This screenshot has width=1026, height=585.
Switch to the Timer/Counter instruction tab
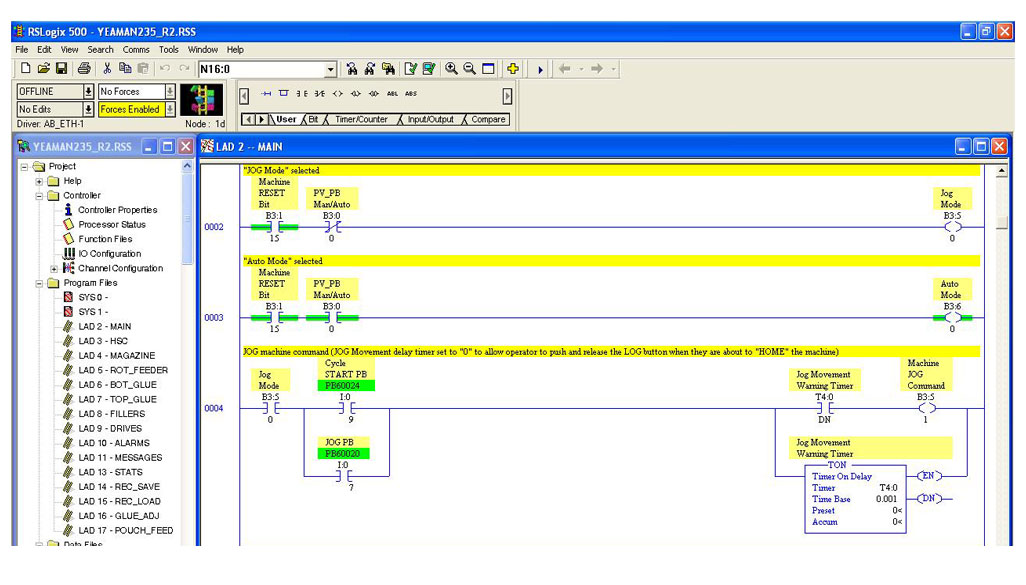[359, 119]
